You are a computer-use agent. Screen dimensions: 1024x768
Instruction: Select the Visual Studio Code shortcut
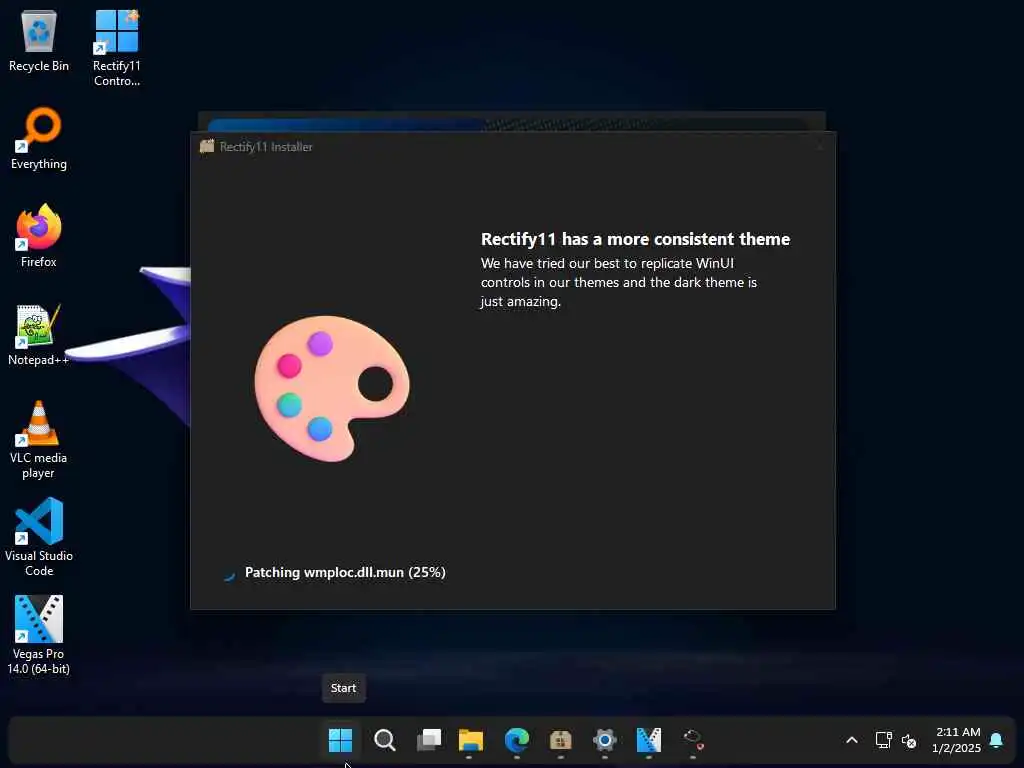pyautogui.click(x=39, y=537)
